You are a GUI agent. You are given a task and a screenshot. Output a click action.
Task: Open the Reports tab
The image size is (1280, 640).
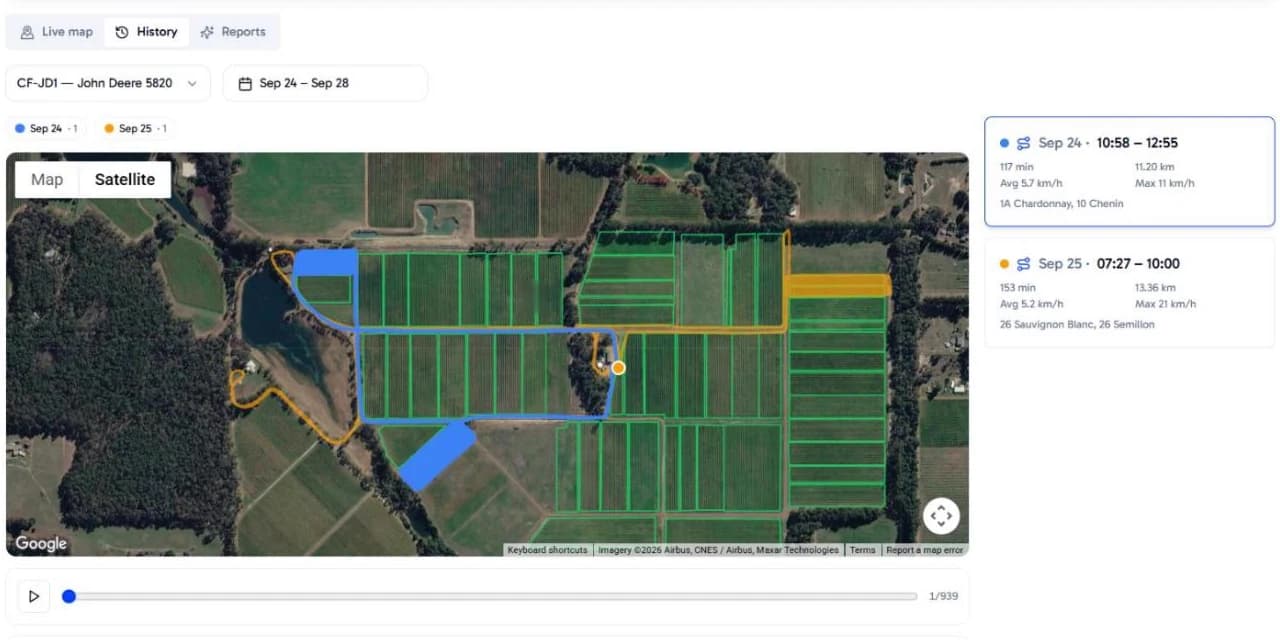point(233,32)
